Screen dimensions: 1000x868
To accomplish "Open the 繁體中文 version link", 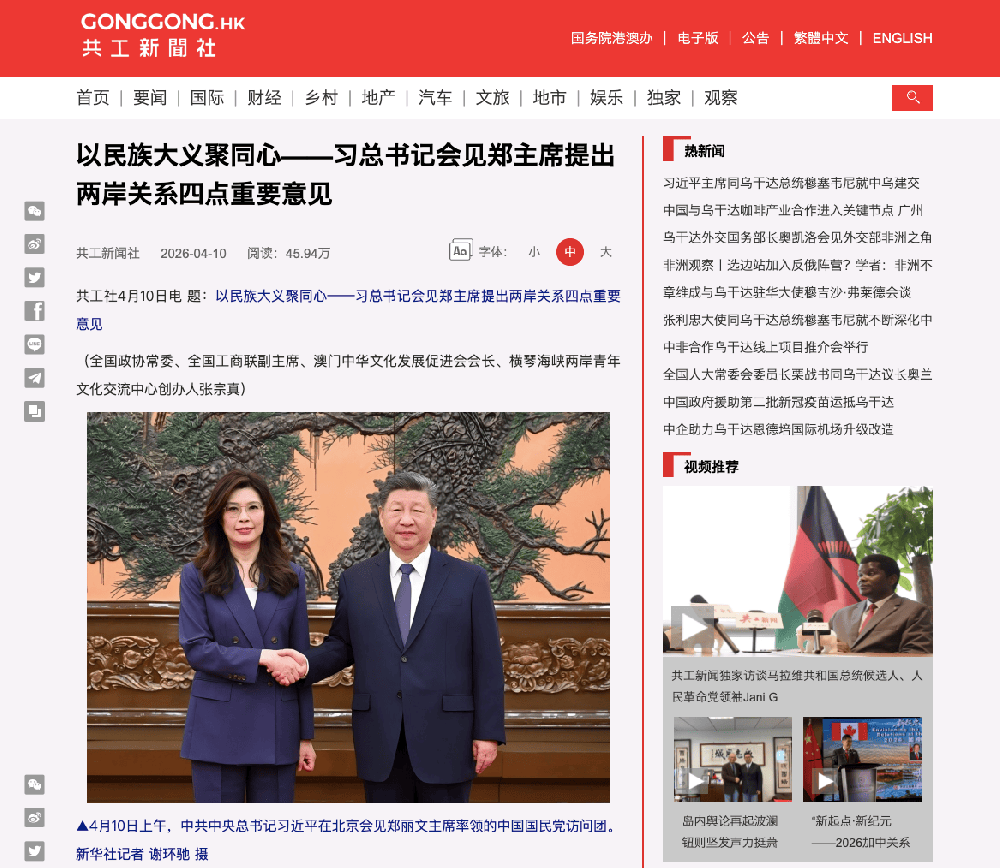I will pyautogui.click(x=820, y=38).
